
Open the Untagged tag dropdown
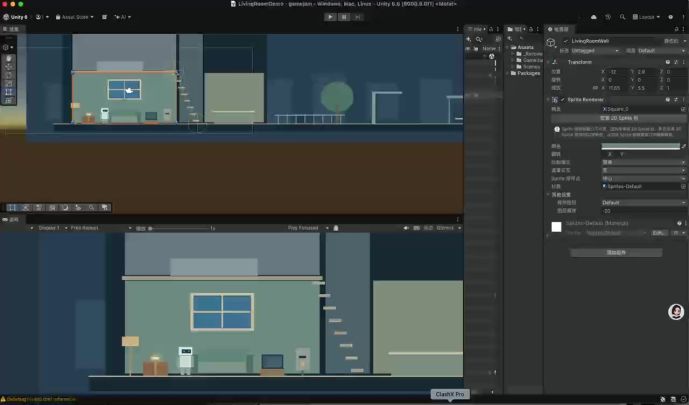[x=595, y=51]
